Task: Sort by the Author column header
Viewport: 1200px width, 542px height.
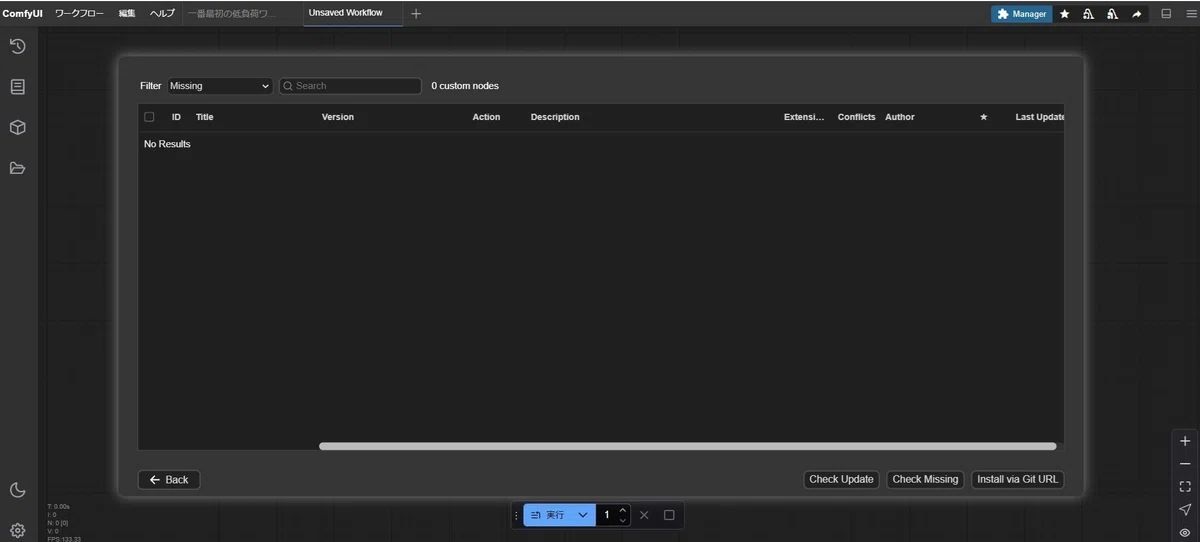Action: tap(900, 117)
